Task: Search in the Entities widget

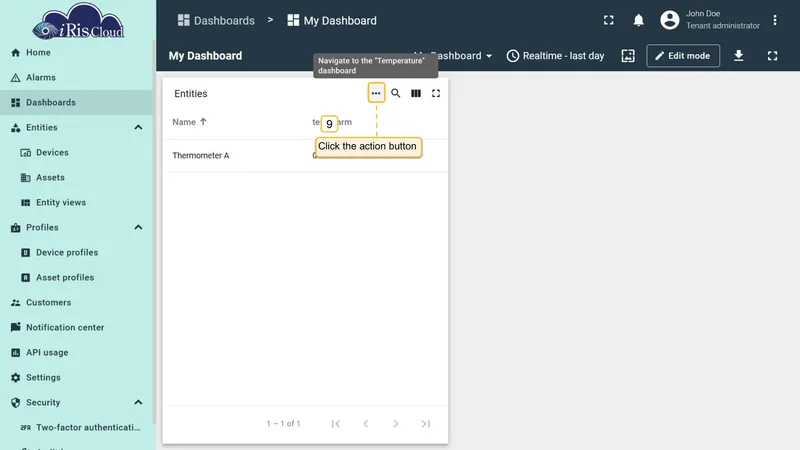Action: [395, 93]
